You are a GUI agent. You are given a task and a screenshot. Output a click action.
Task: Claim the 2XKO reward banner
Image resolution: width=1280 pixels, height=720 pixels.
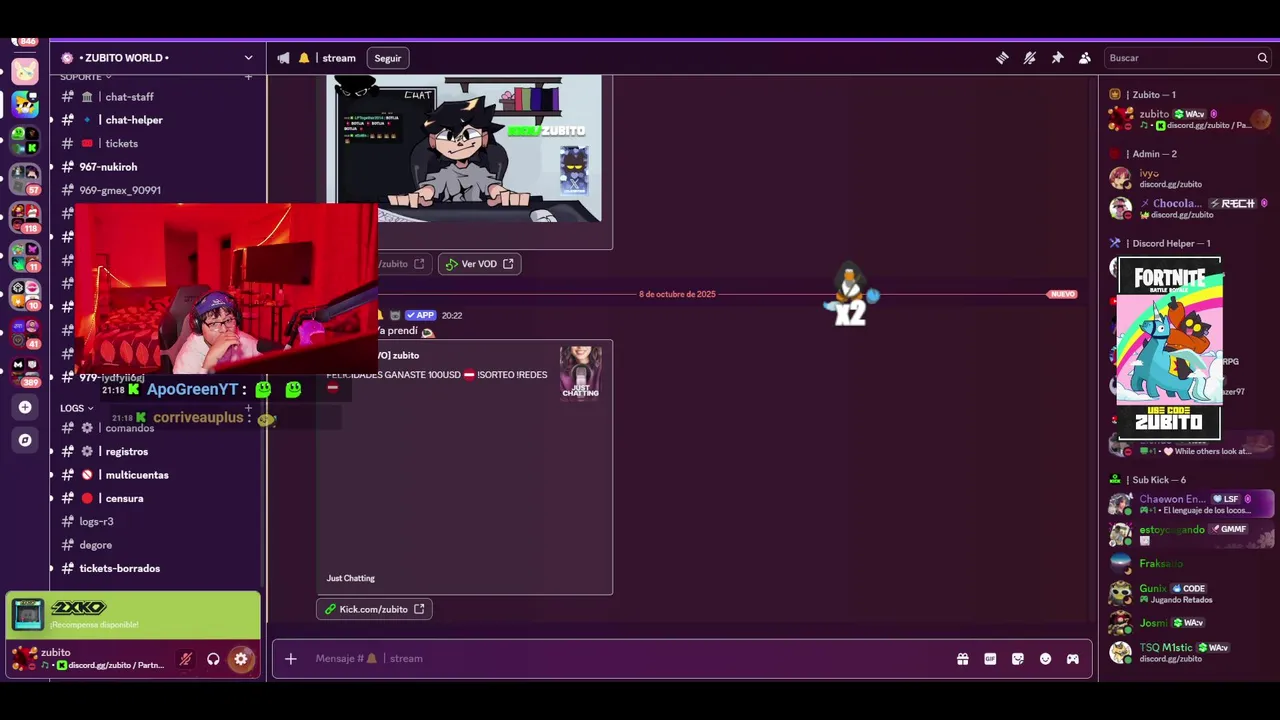(133, 615)
